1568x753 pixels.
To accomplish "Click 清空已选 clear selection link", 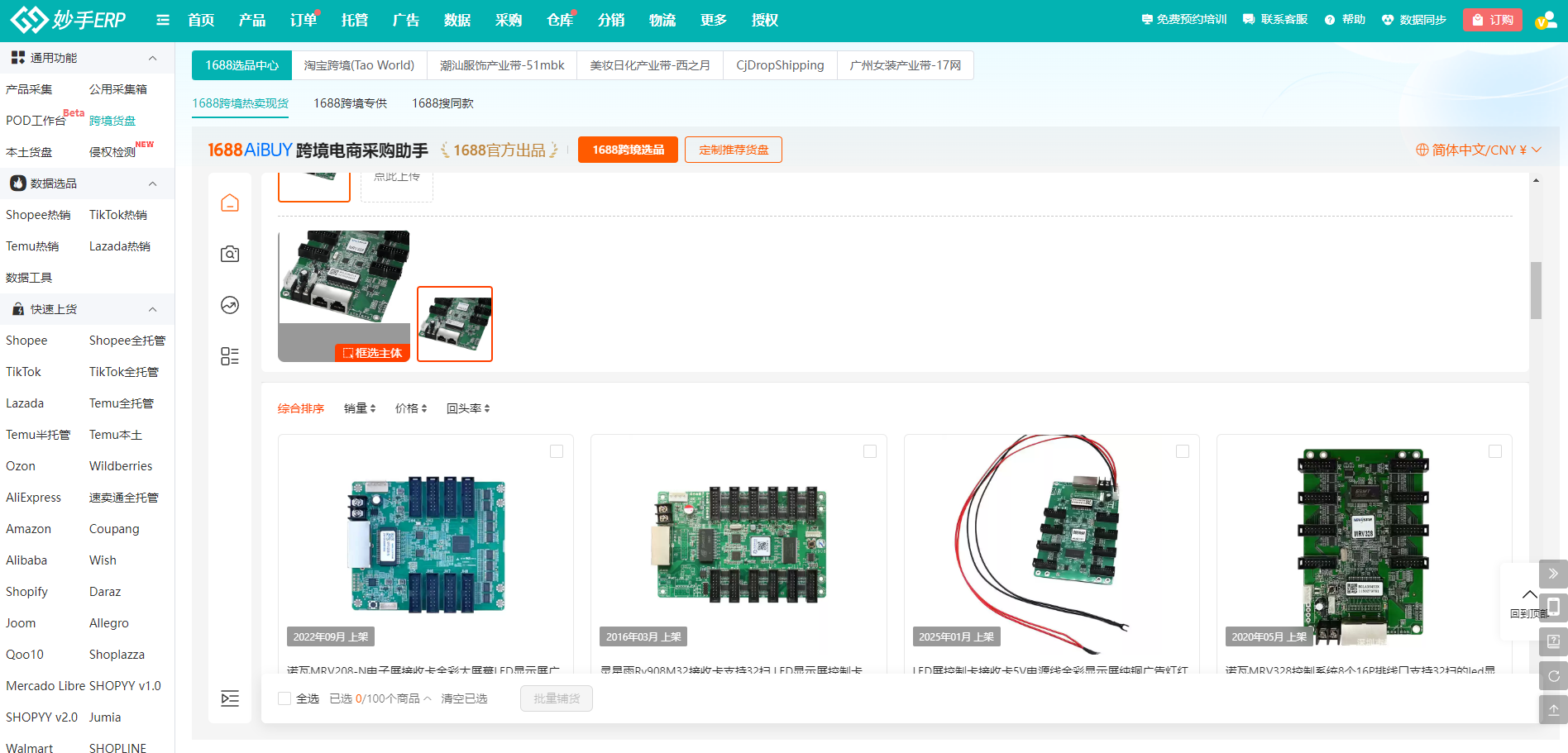I will [464, 698].
